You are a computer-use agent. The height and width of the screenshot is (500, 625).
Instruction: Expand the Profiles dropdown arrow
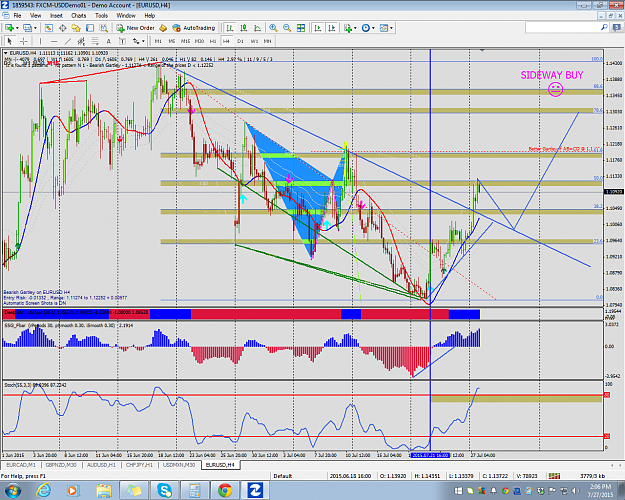(x=35, y=28)
